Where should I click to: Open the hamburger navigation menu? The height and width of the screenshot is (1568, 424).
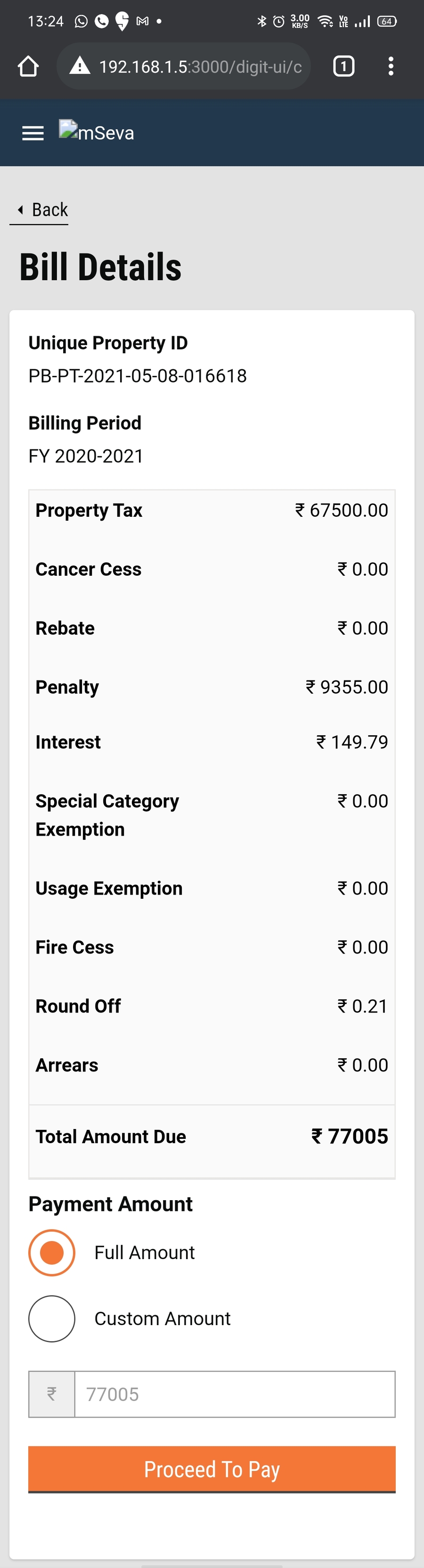coord(33,133)
